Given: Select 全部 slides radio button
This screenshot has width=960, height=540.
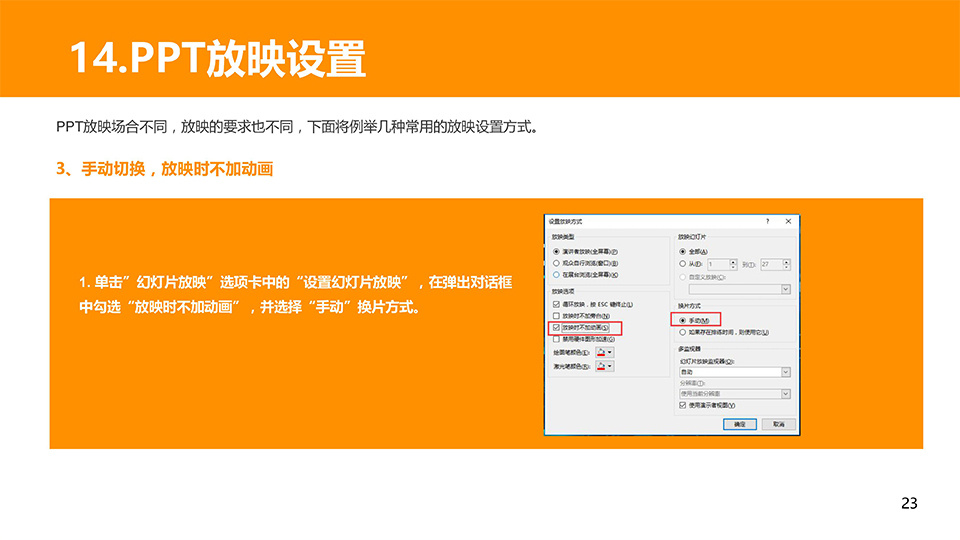Looking at the screenshot, I should pyautogui.click(x=683, y=251).
